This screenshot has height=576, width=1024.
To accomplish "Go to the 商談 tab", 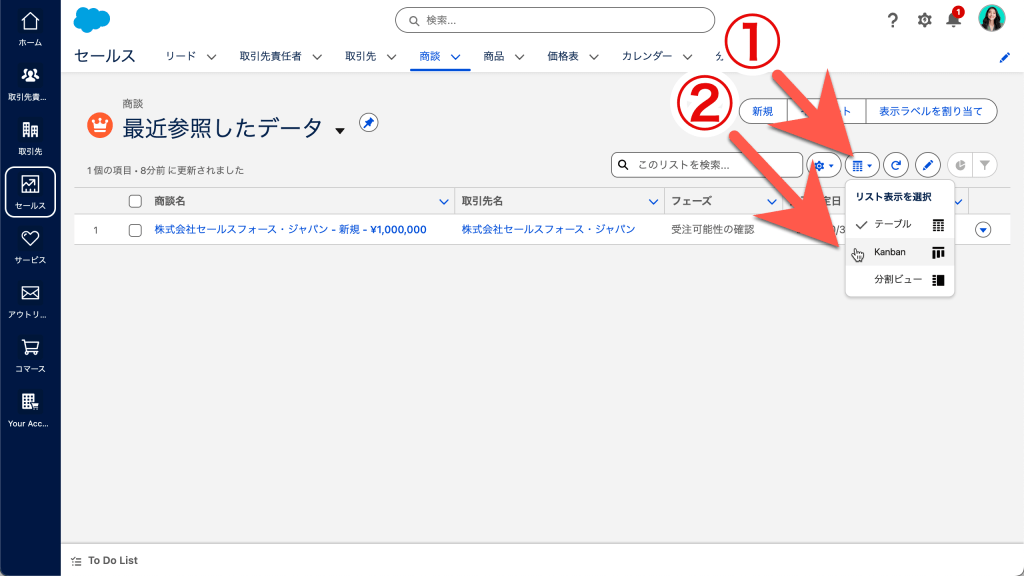I will pos(430,56).
